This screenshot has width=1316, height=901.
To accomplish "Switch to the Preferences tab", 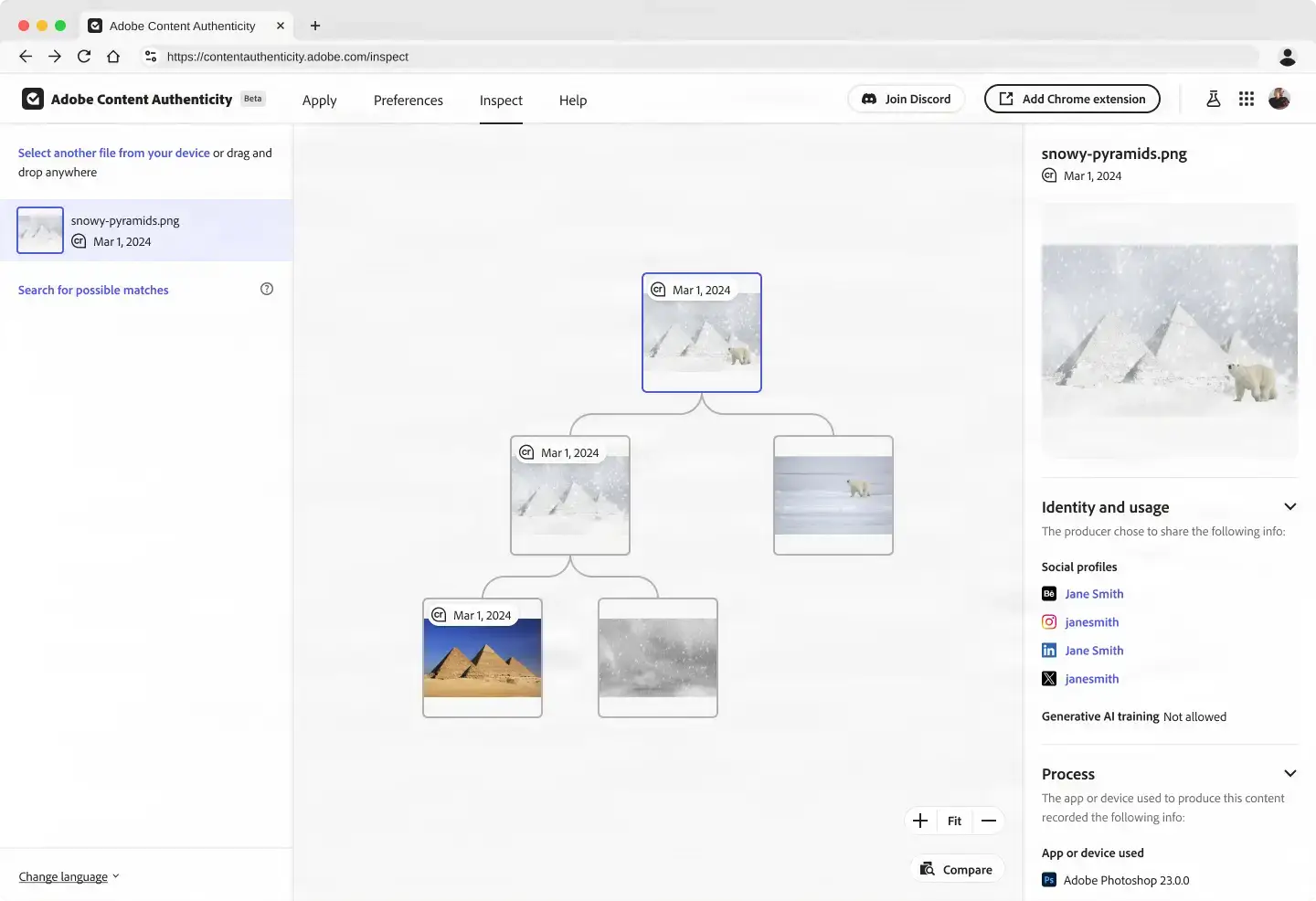I will [x=409, y=101].
